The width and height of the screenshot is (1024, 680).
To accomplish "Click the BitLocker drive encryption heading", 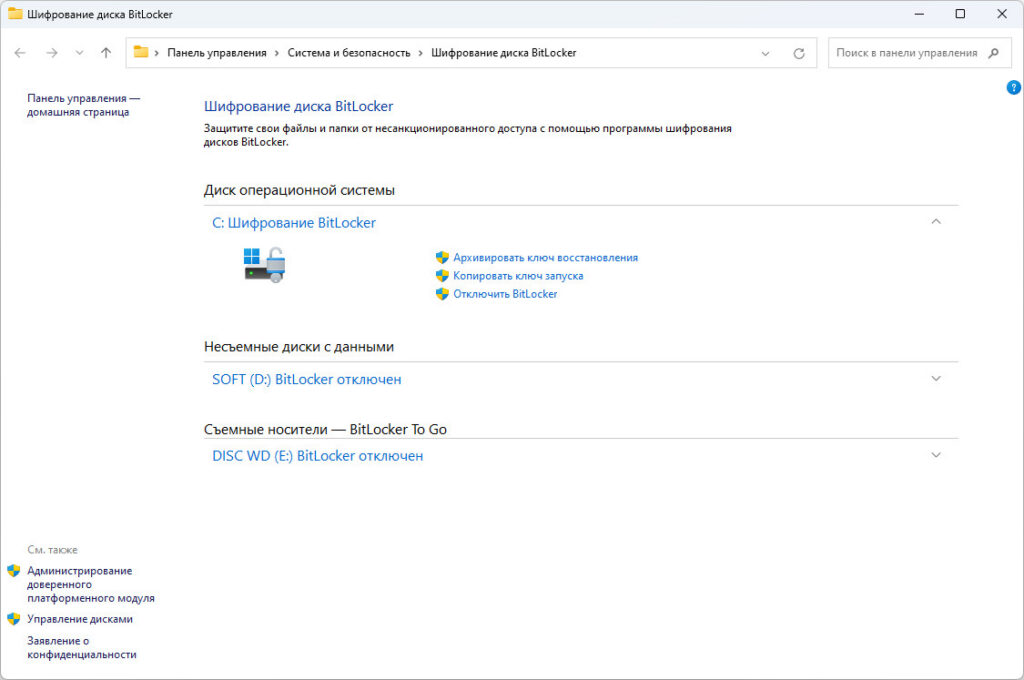I will [x=298, y=106].
